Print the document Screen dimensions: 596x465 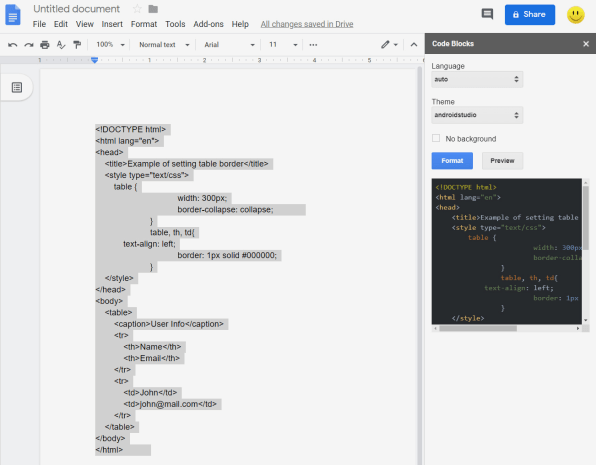(x=45, y=45)
